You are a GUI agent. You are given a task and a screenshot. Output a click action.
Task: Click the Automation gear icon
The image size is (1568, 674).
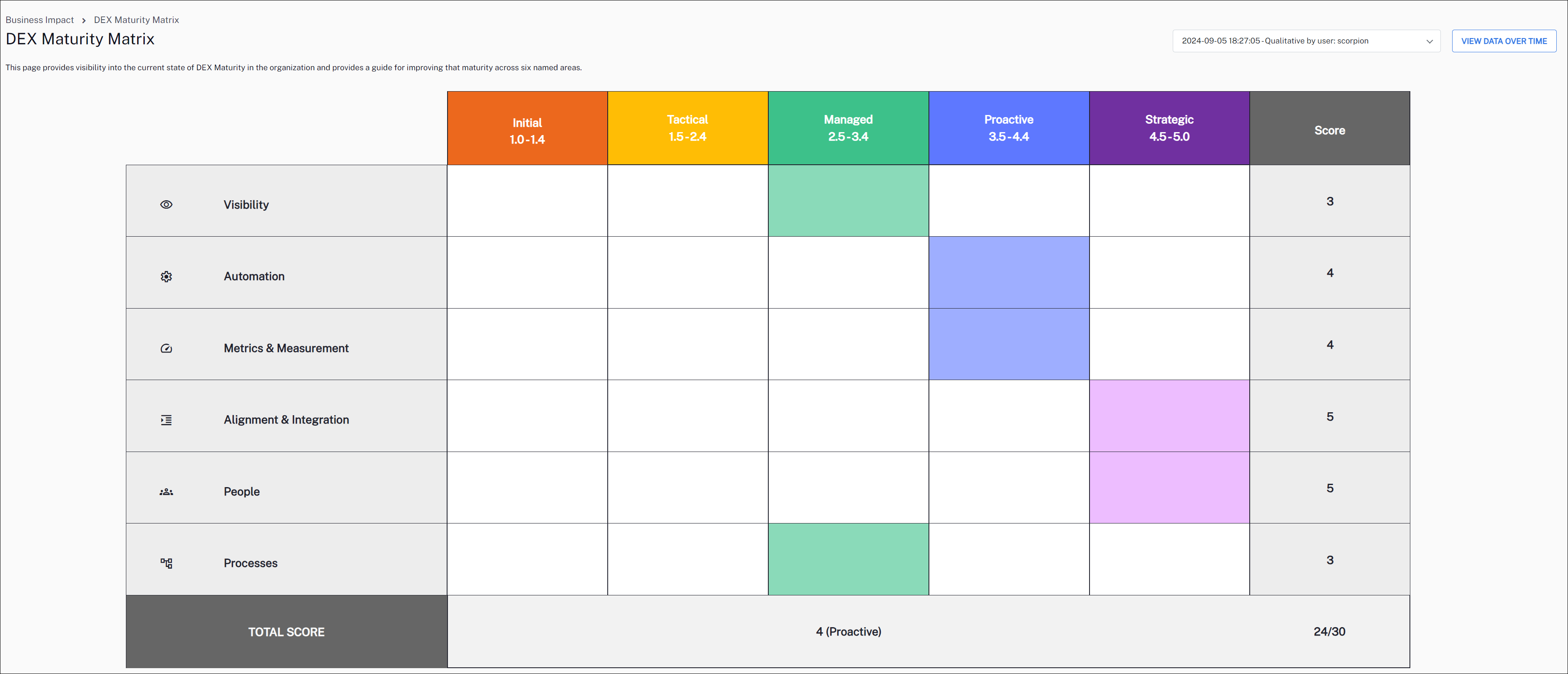pyautogui.click(x=166, y=277)
